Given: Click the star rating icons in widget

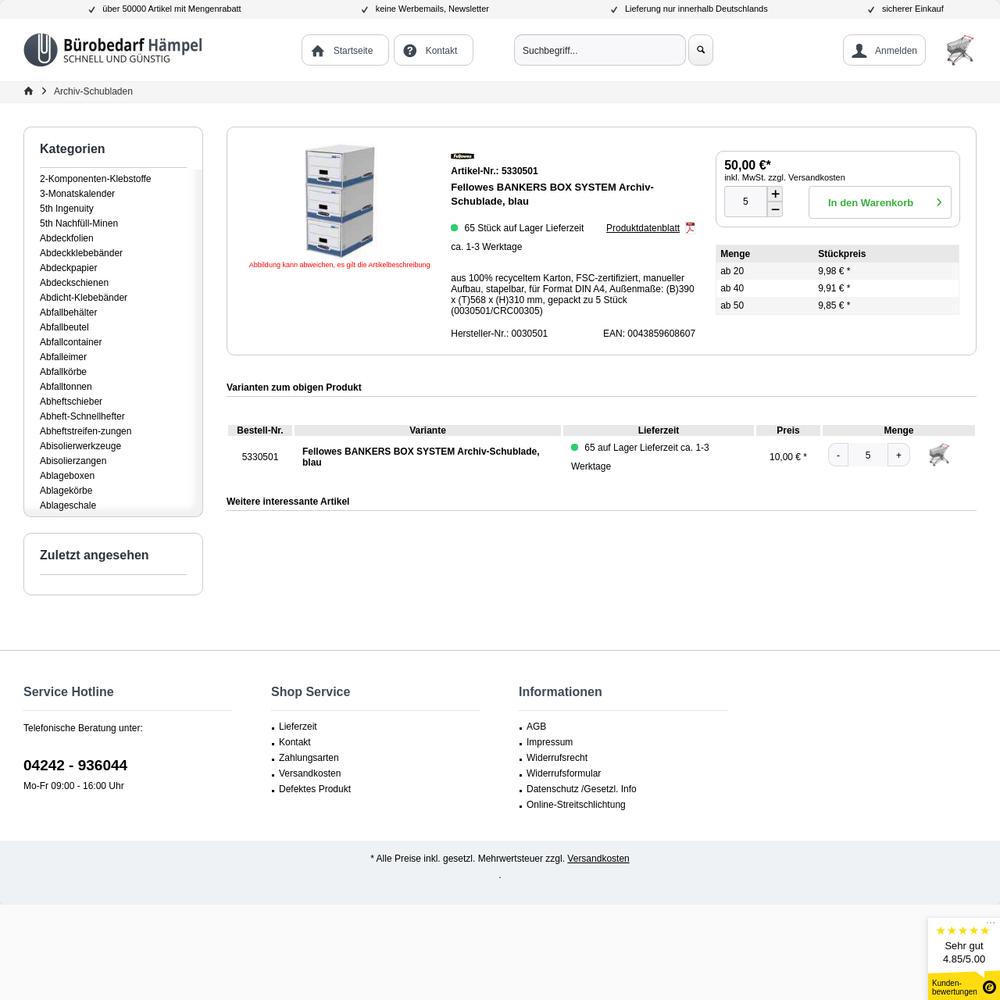Looking at the screenshot, I should pos(962,930).
